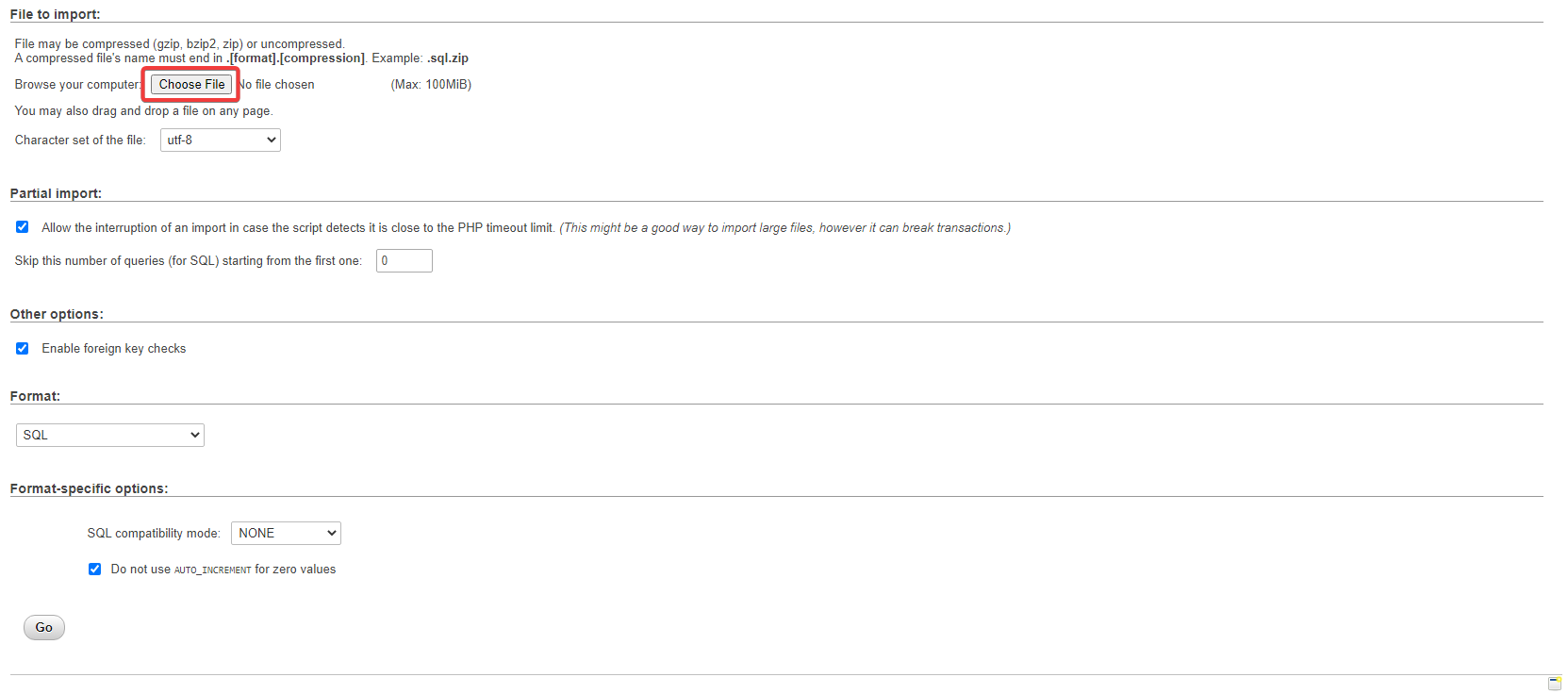Click the "Character set of the file" label
This screenshot has width=1568, height=694.
coord(80,140)
